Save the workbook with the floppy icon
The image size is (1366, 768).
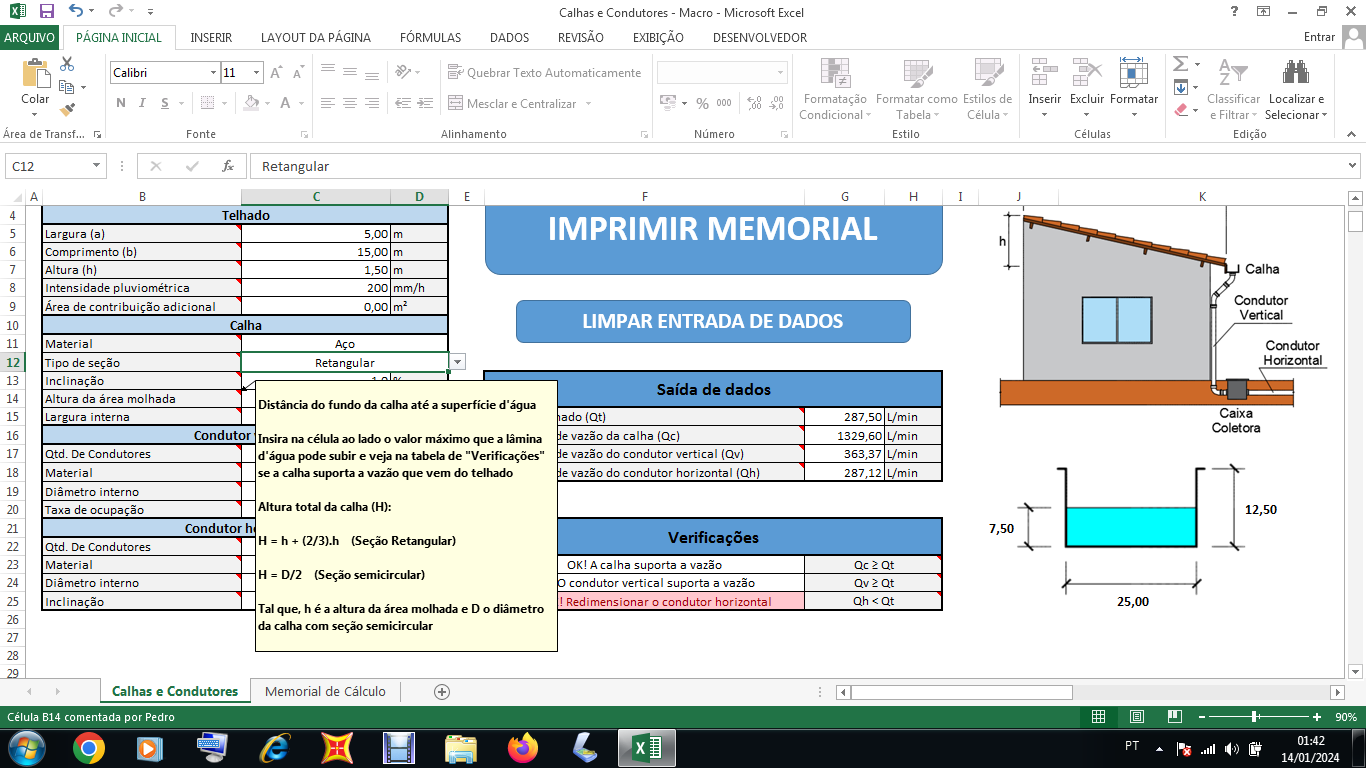46,12
